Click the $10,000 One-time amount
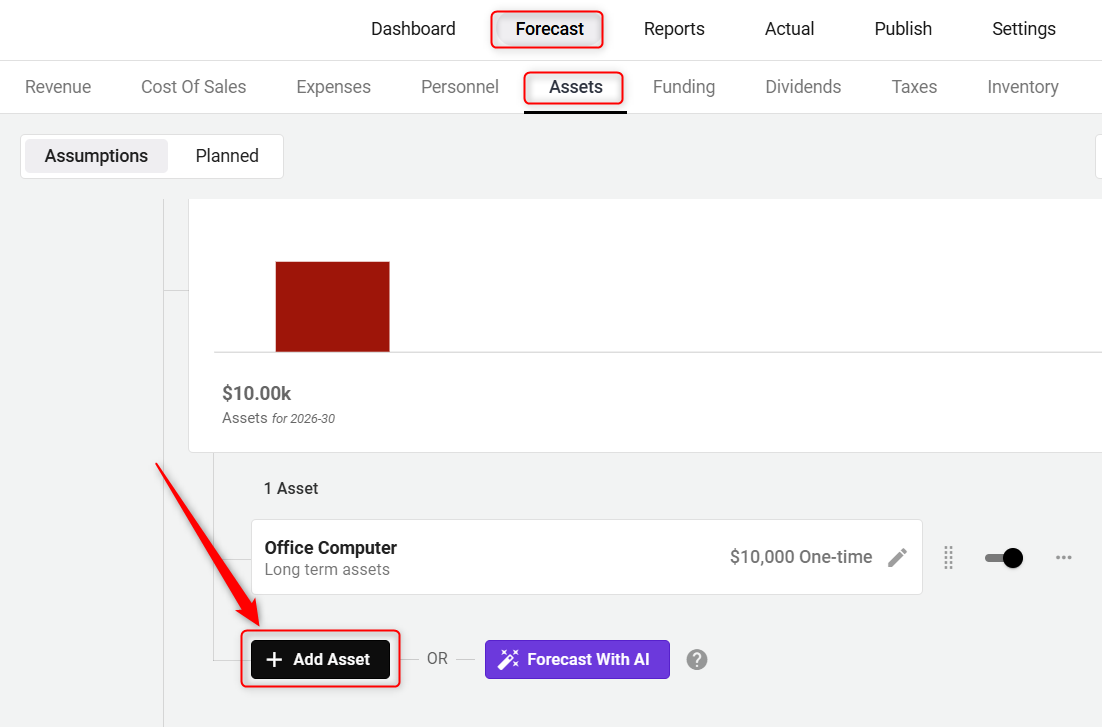 (800, 557)
